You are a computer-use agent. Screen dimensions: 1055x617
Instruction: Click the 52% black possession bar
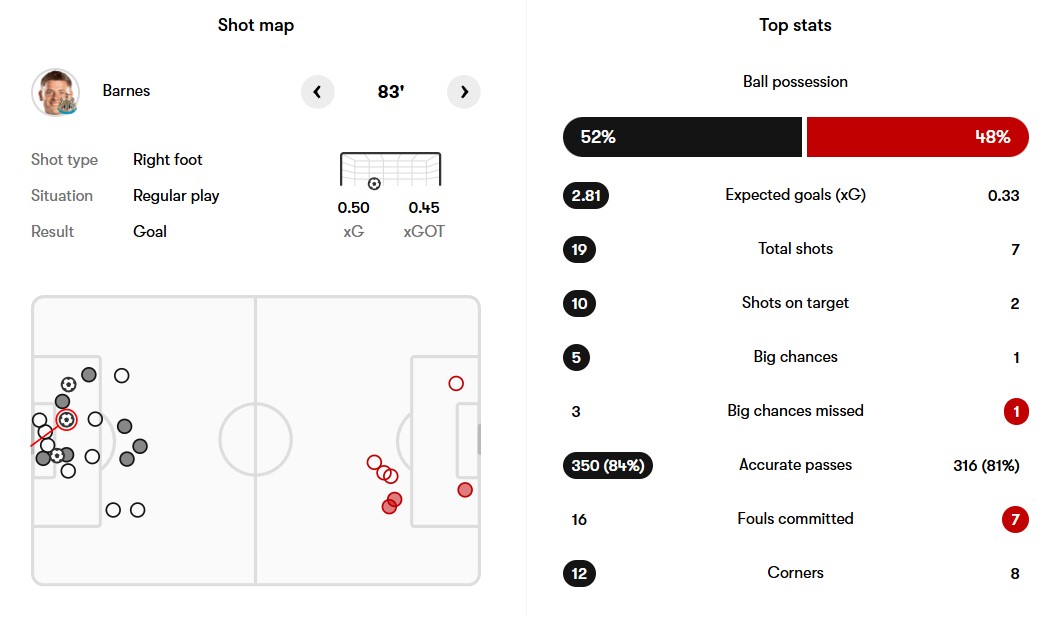(x=682, y=137)
